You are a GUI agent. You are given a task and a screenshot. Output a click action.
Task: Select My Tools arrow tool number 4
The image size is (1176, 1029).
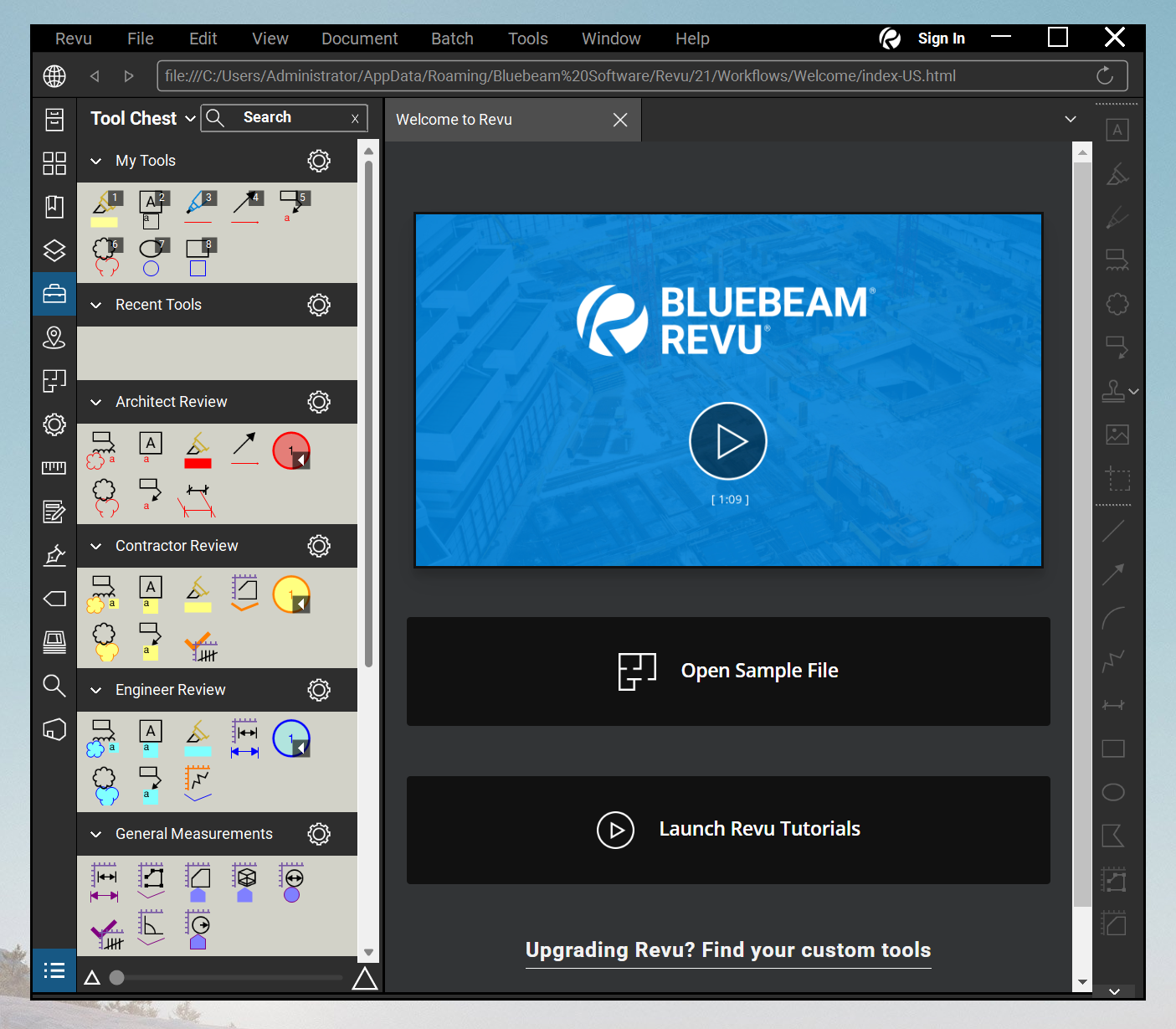tap(246, 208)
